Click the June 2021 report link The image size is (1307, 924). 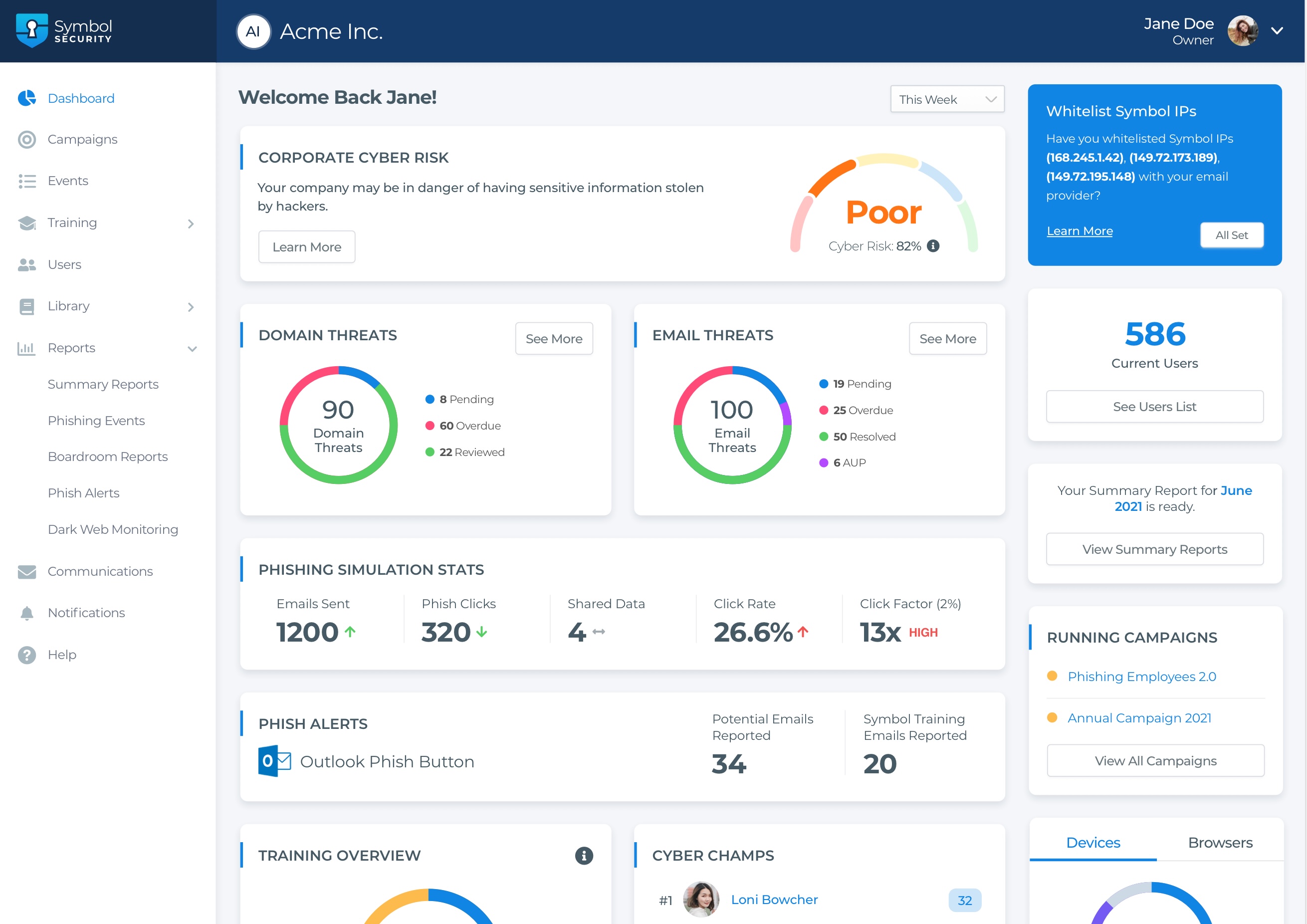click(1183, 498)
